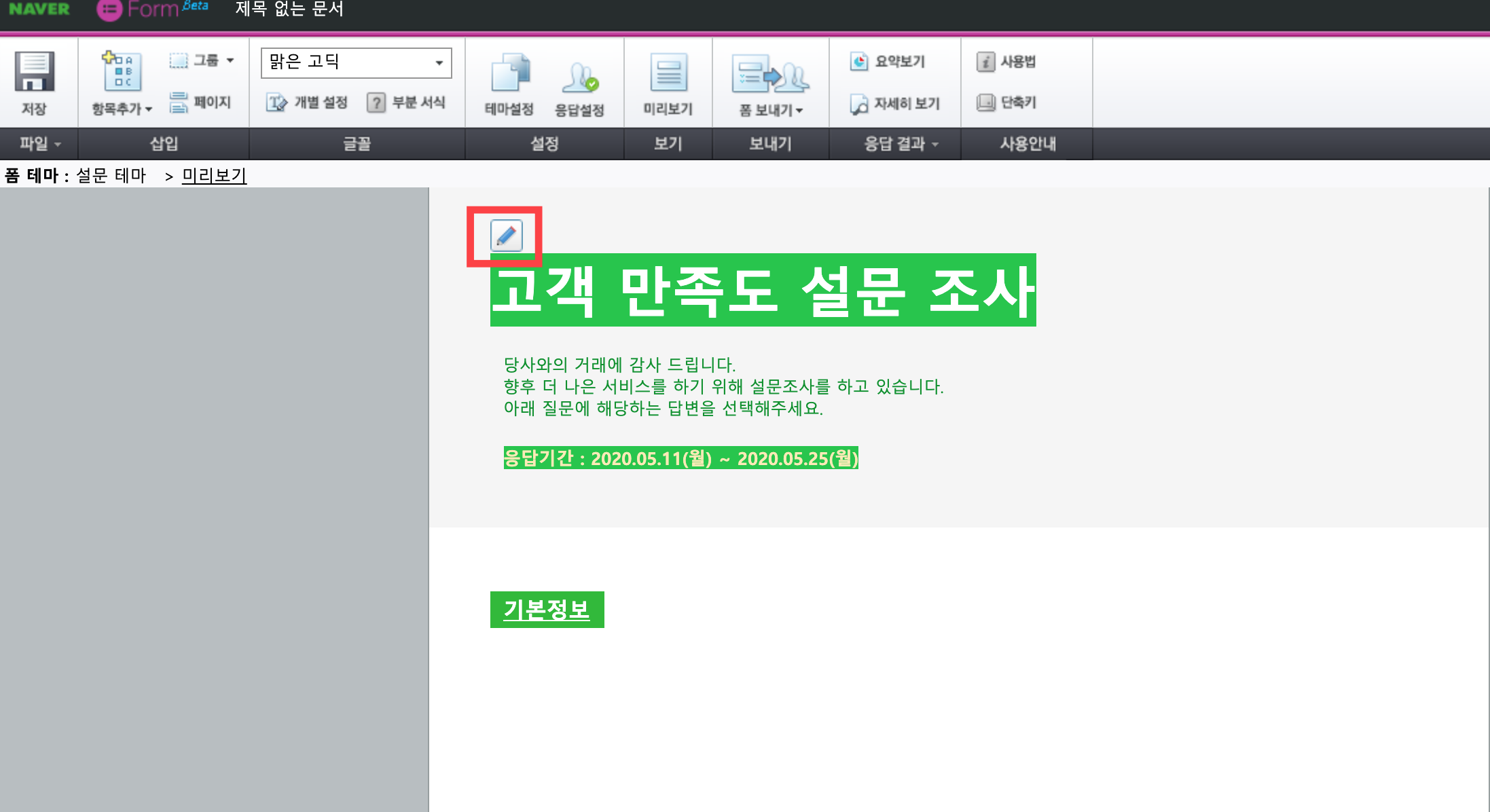Select the 보기 ribbon section label
Screen dimensions: 1490x812
(x=668, y=144)
